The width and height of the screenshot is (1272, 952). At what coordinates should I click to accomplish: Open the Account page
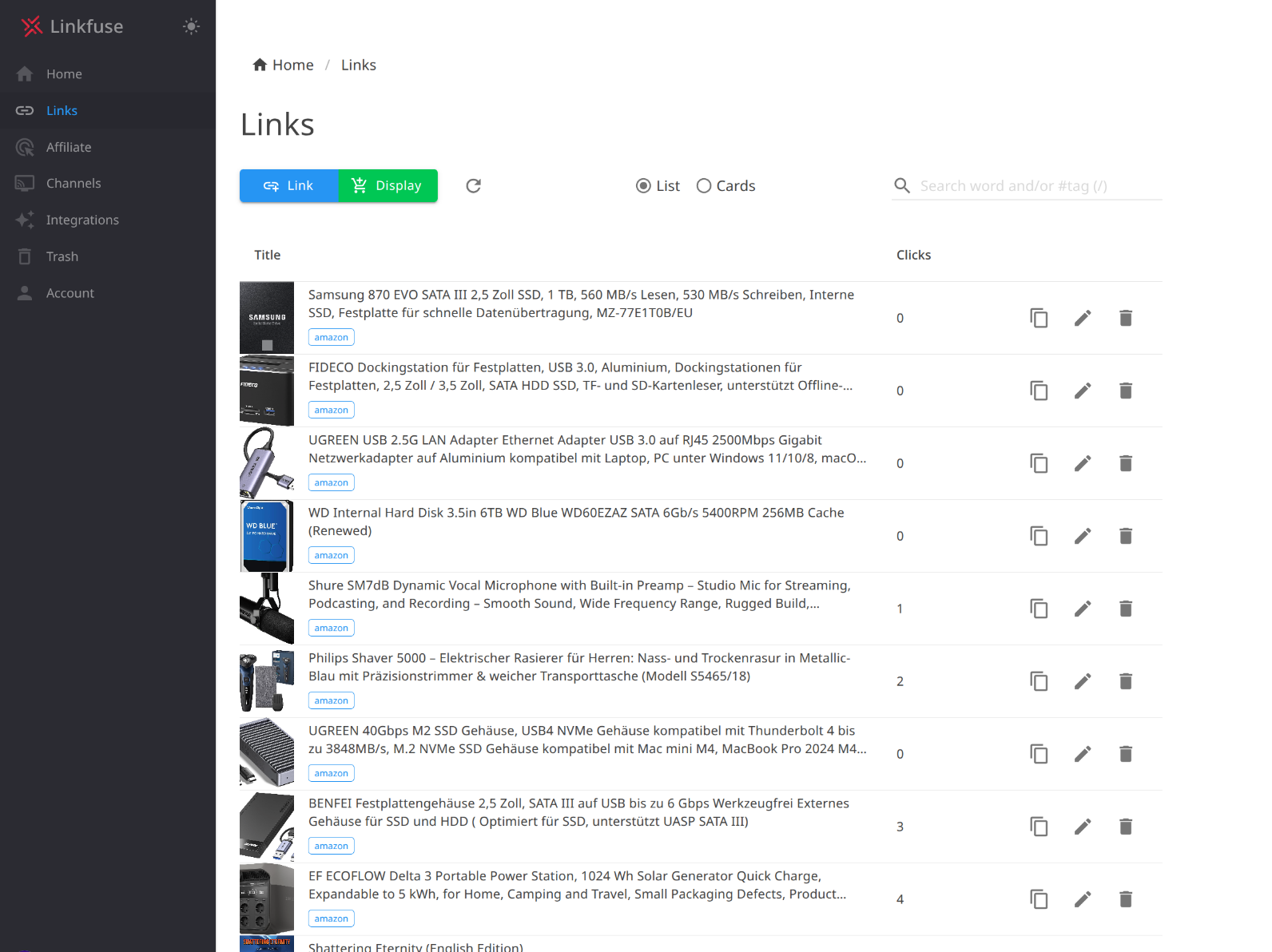[108, 293]
